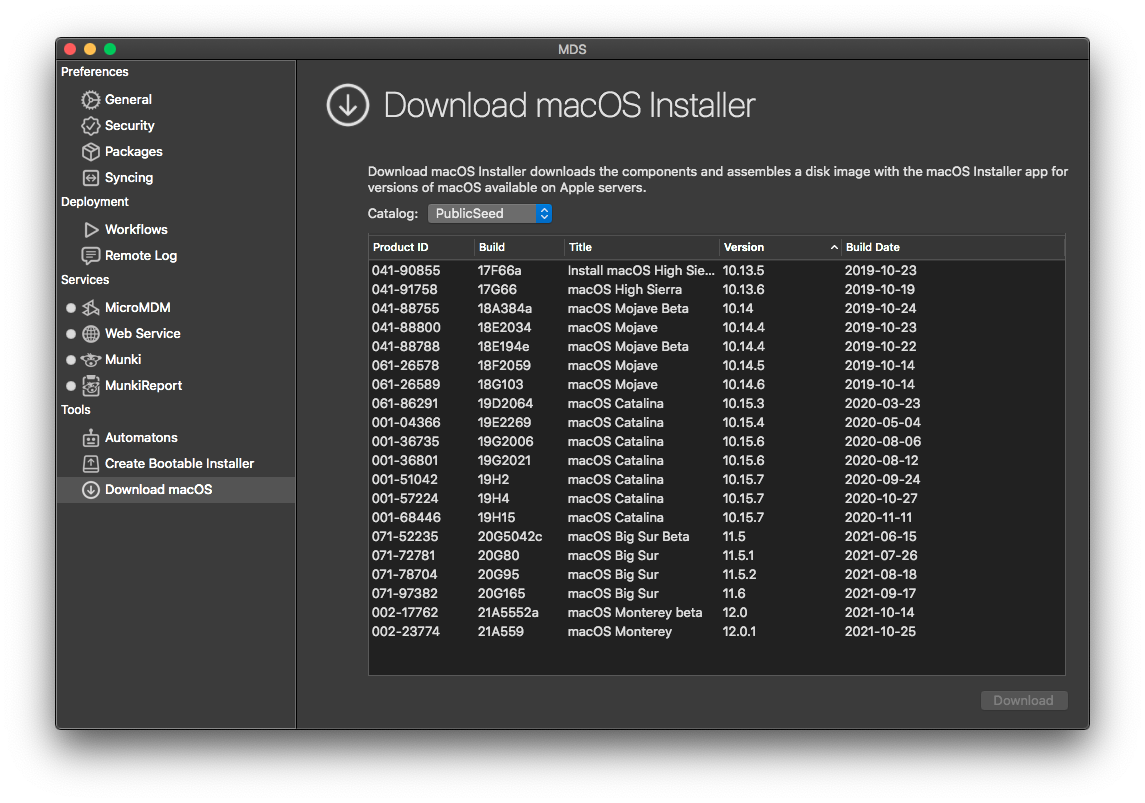Viewport: 1145px width, 803px height.
Task: Open Syncing arrows icon
Action: click(x=91, y=177)
